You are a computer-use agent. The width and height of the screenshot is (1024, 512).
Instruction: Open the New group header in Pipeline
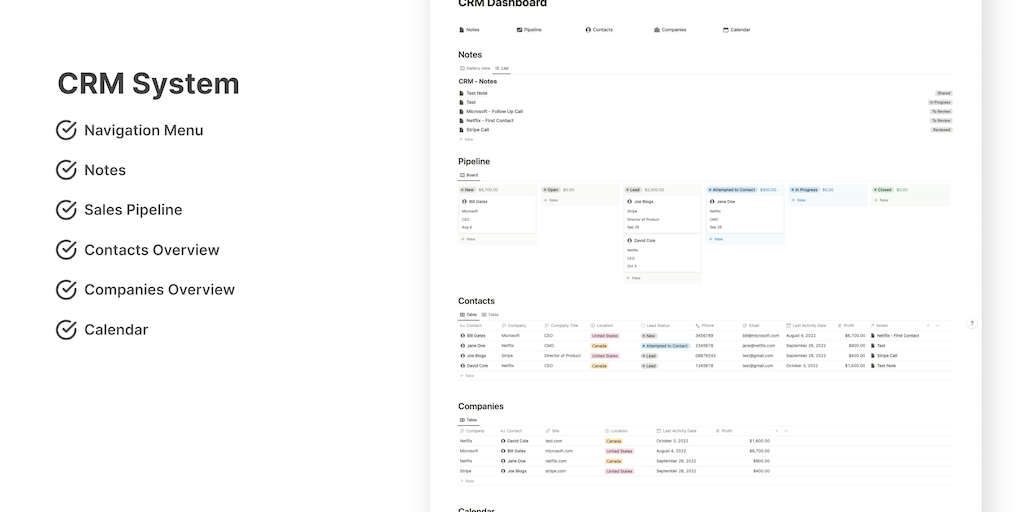tap(468, 190)
